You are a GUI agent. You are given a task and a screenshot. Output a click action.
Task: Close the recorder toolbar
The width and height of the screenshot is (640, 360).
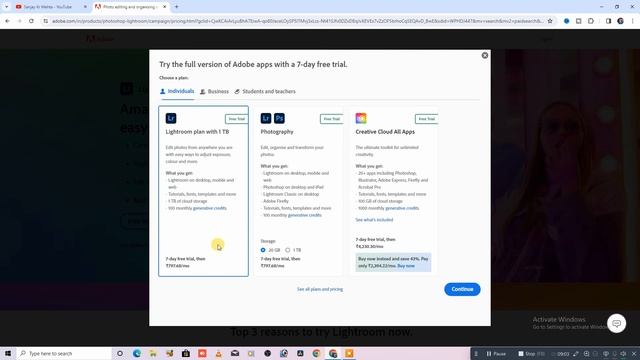pos(634,354)
